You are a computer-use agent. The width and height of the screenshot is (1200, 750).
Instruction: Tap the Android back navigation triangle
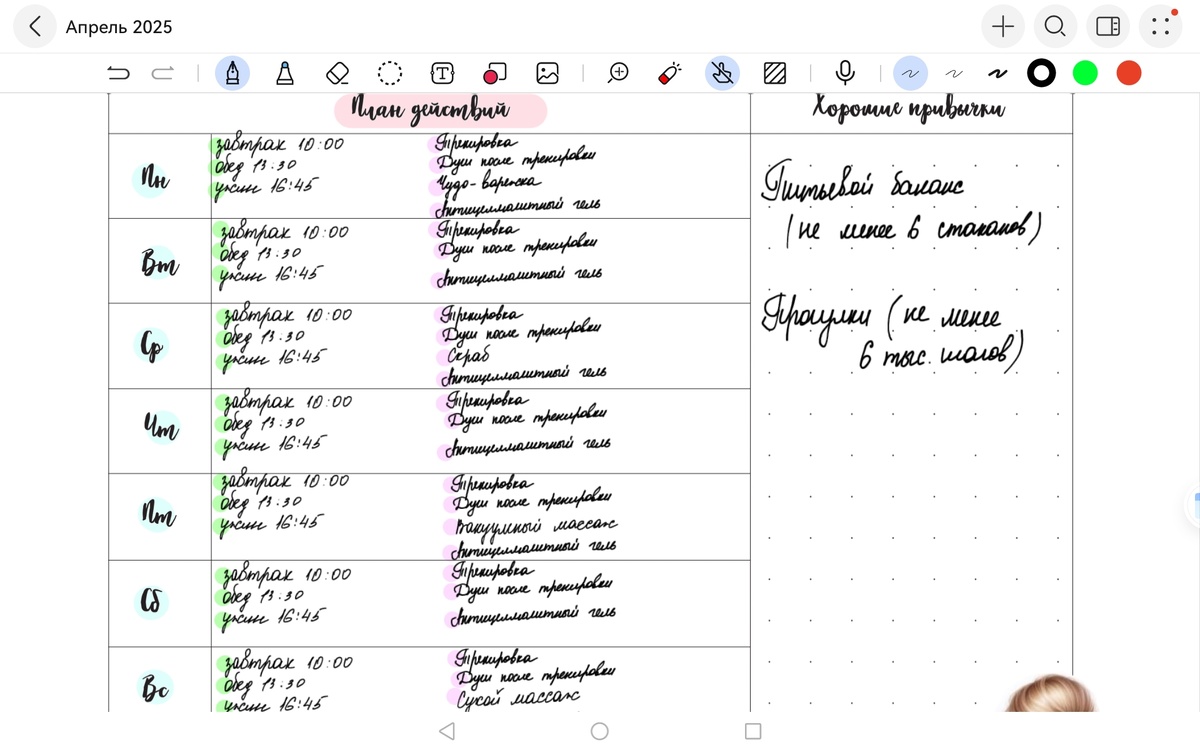click(447, 731)
